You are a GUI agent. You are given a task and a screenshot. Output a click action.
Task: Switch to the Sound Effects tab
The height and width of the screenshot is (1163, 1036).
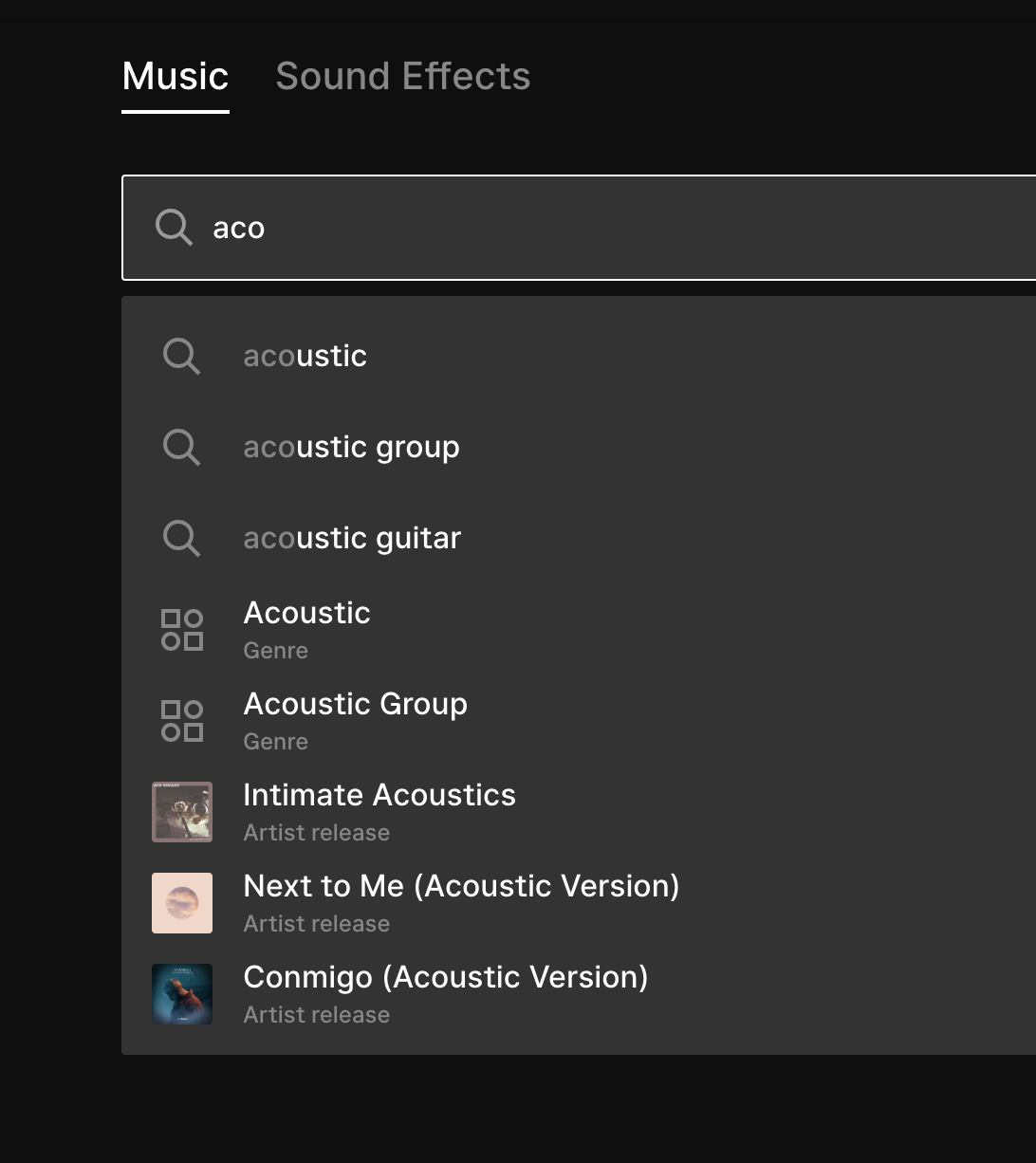click(402, 77)
